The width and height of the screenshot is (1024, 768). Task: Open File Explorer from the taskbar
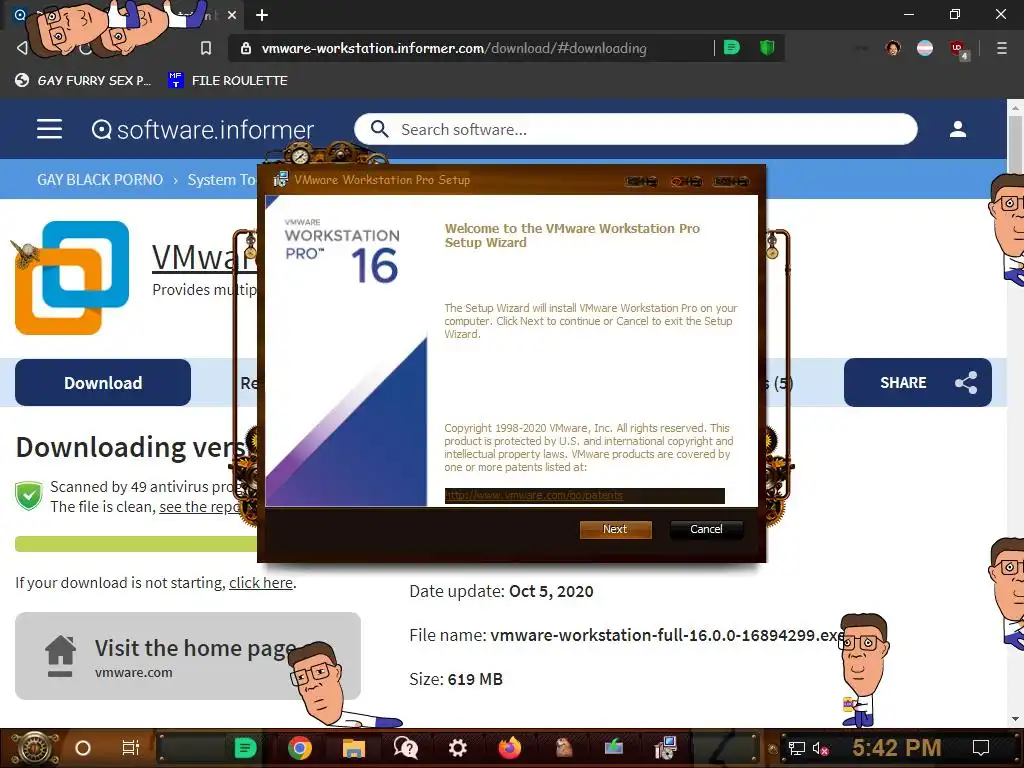[x=353, y=748]
